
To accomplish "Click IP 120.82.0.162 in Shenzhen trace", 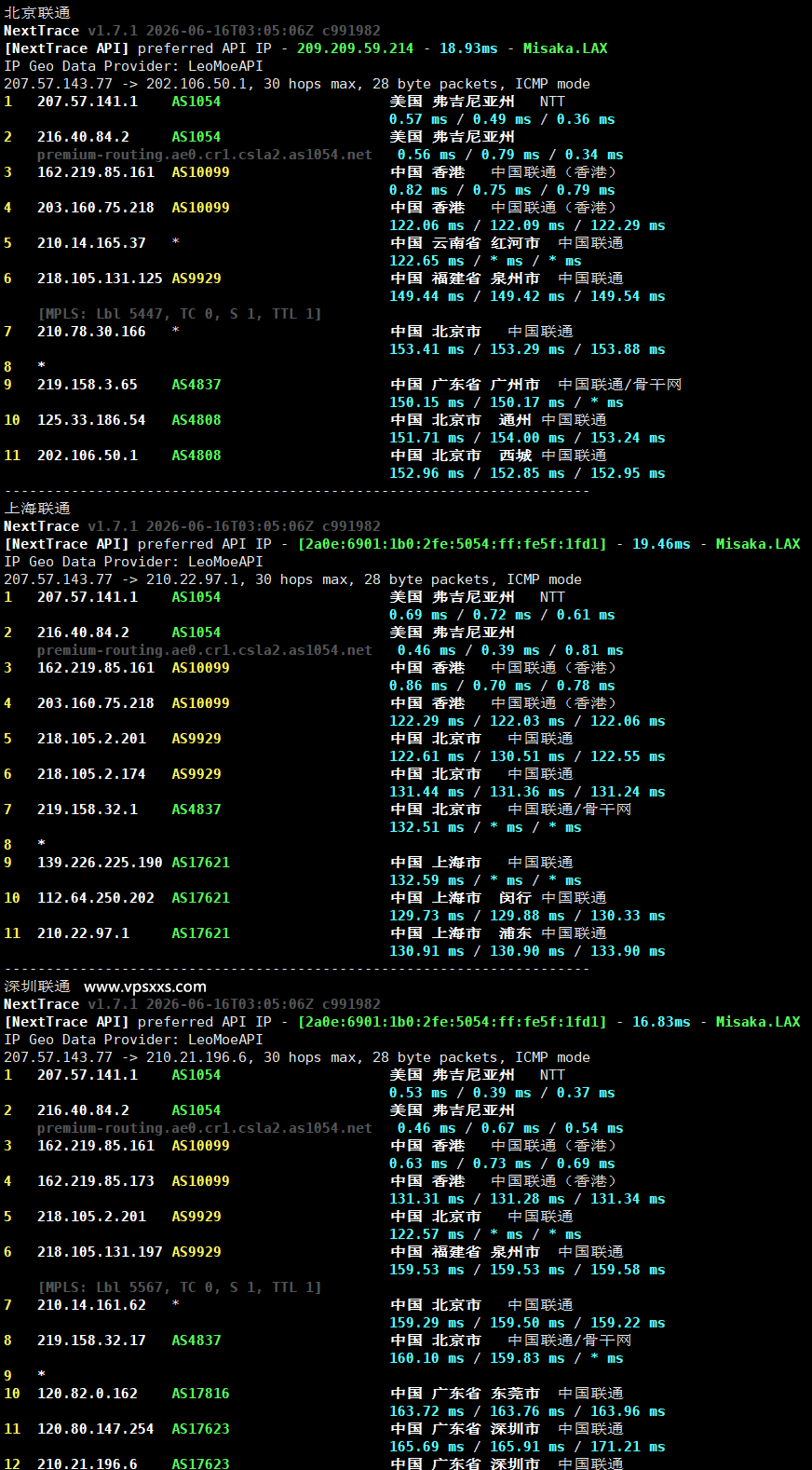I will tap(88, 1394).
